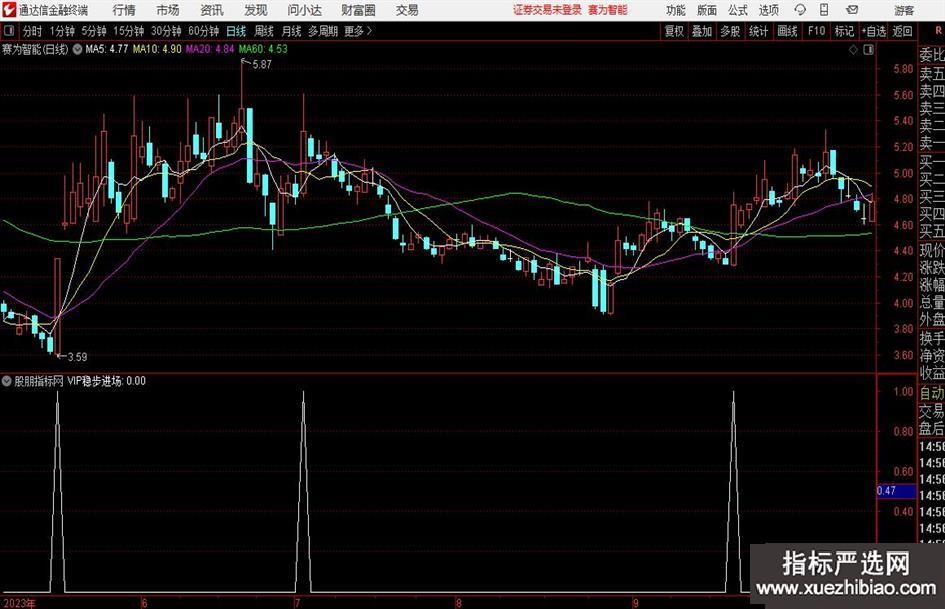
Task: Toggle the side panel icon near the diamond
Action: (868, 50)
